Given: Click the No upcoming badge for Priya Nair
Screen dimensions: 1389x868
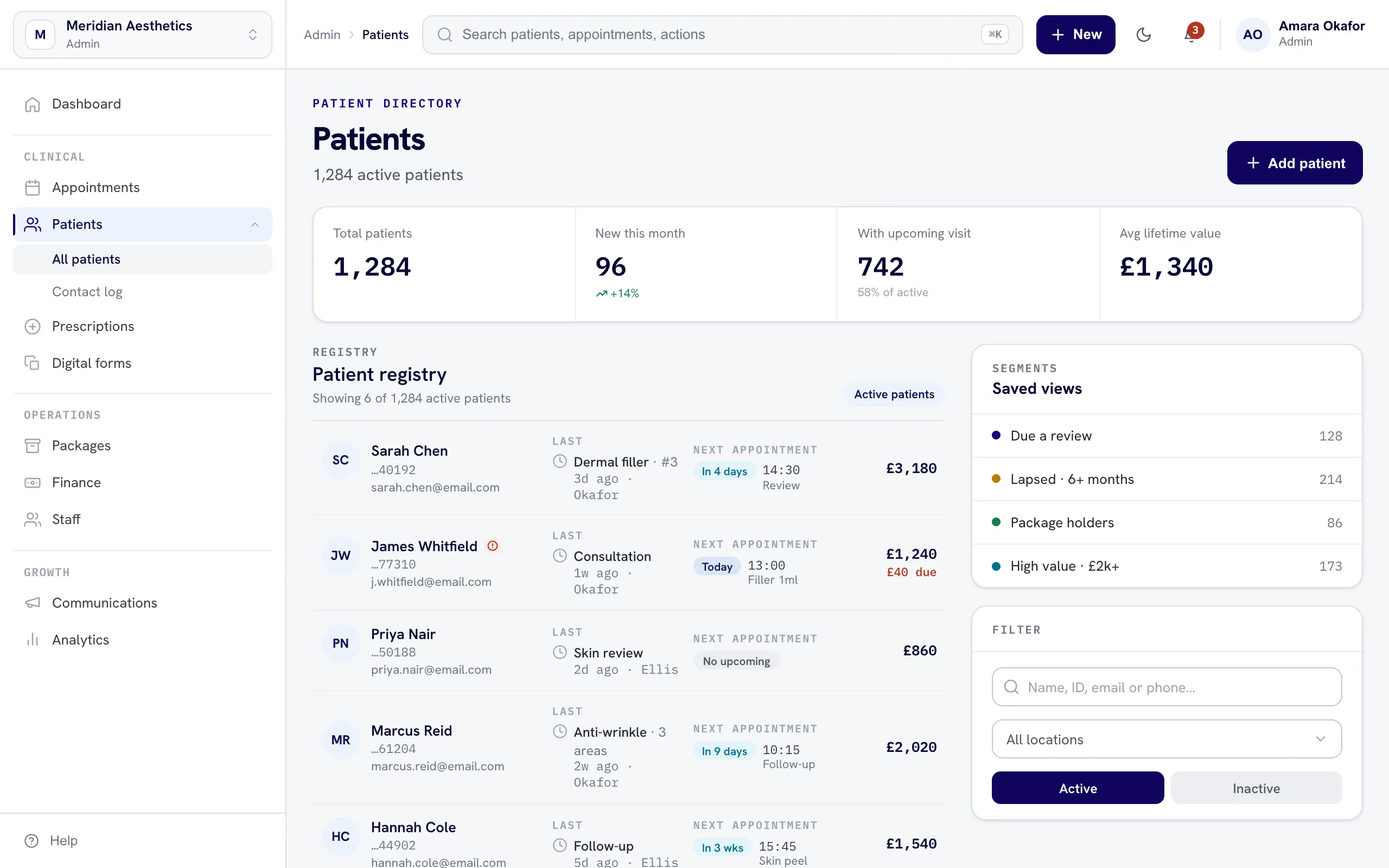Looking at the screenshot, I should 736,661.
